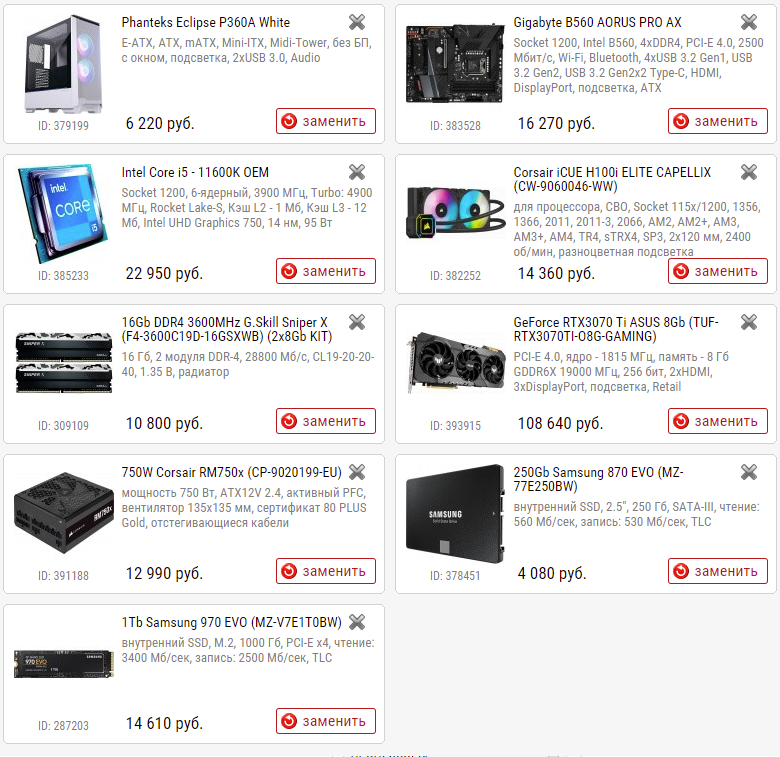
Task: Open the ASUS TUF RTX3070 Ti image
Action: 455,362
